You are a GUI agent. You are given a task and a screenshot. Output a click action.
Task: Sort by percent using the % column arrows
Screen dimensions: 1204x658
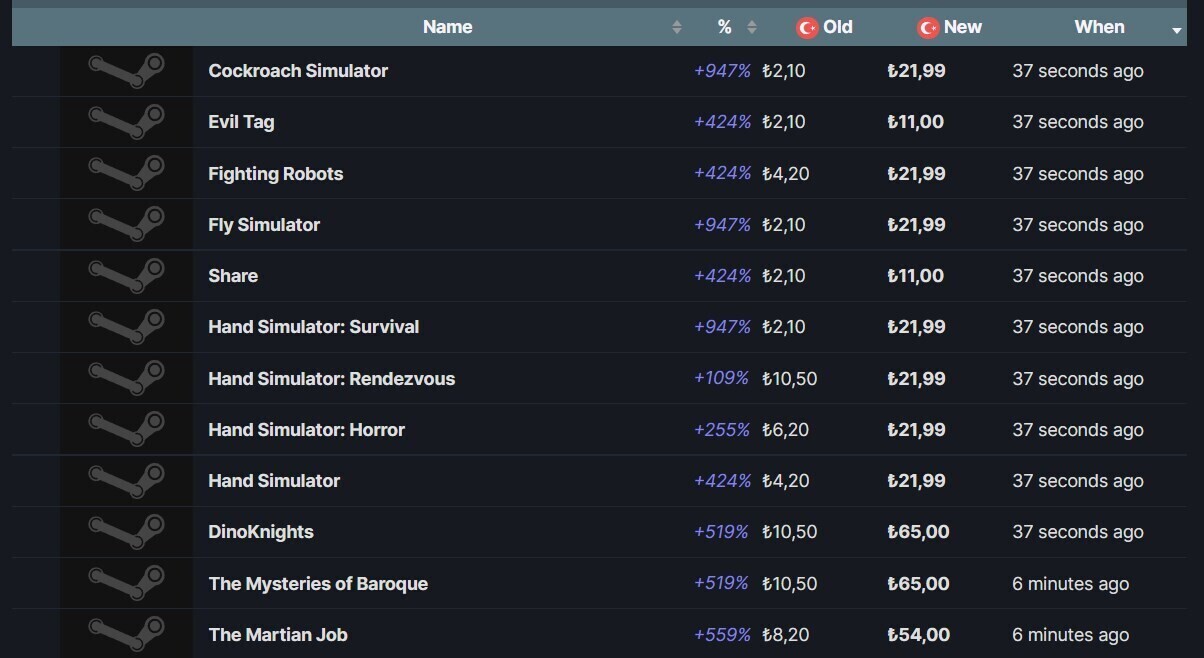(752, 28)
